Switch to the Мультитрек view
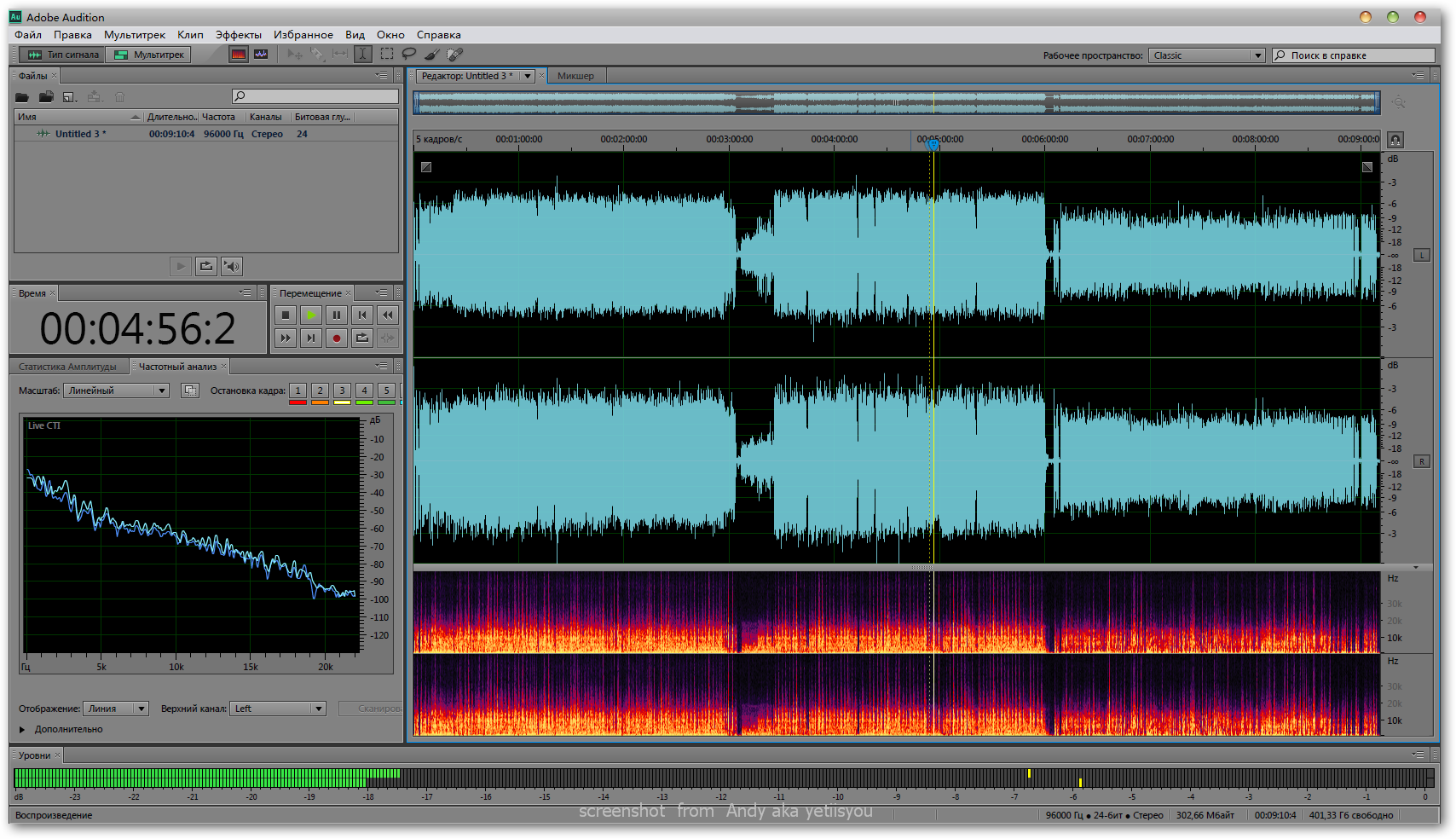The width and height of the screenshot is (1456, 839). (149, 55)
